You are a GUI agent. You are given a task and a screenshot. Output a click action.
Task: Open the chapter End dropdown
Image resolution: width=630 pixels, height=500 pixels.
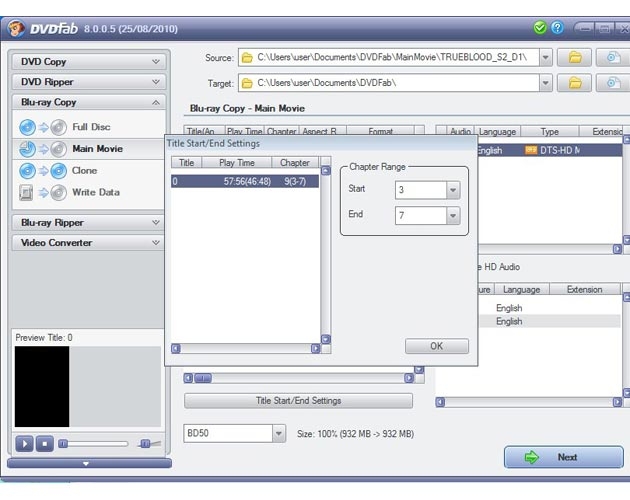pyautogui.click(x=453, y=215)
